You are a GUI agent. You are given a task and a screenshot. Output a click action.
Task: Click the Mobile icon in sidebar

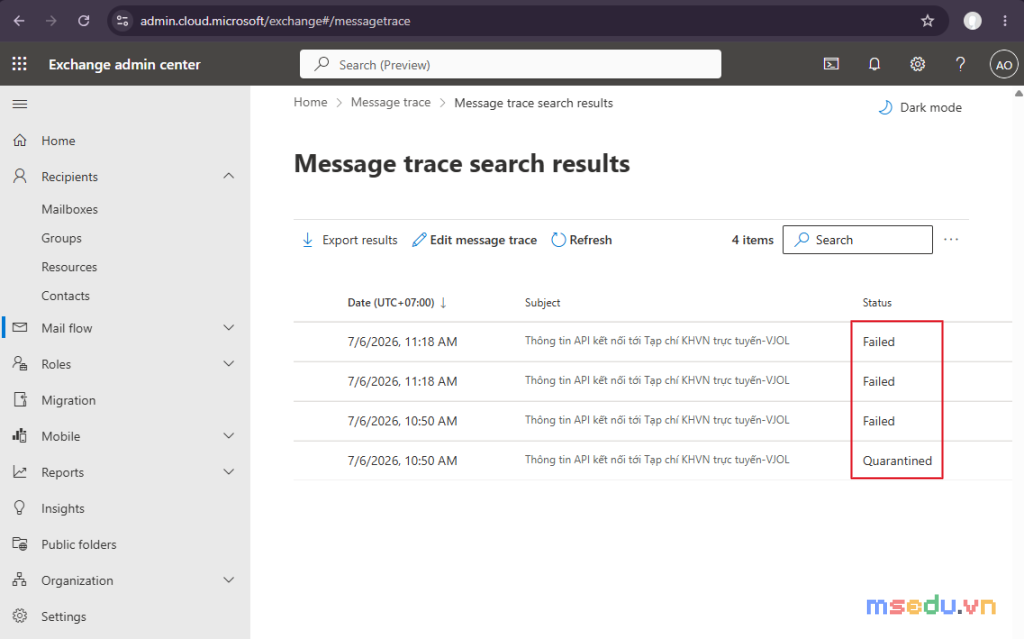[20, 436]
